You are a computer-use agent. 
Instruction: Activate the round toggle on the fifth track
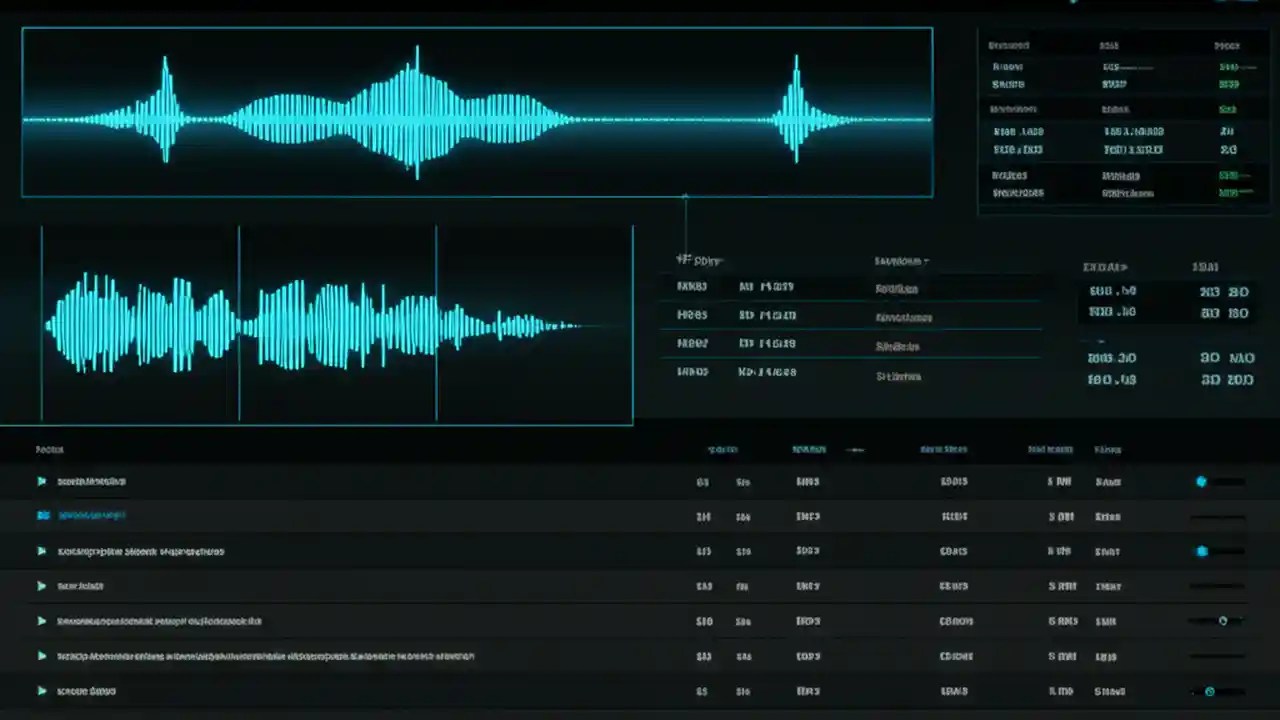click(1223, 621)
